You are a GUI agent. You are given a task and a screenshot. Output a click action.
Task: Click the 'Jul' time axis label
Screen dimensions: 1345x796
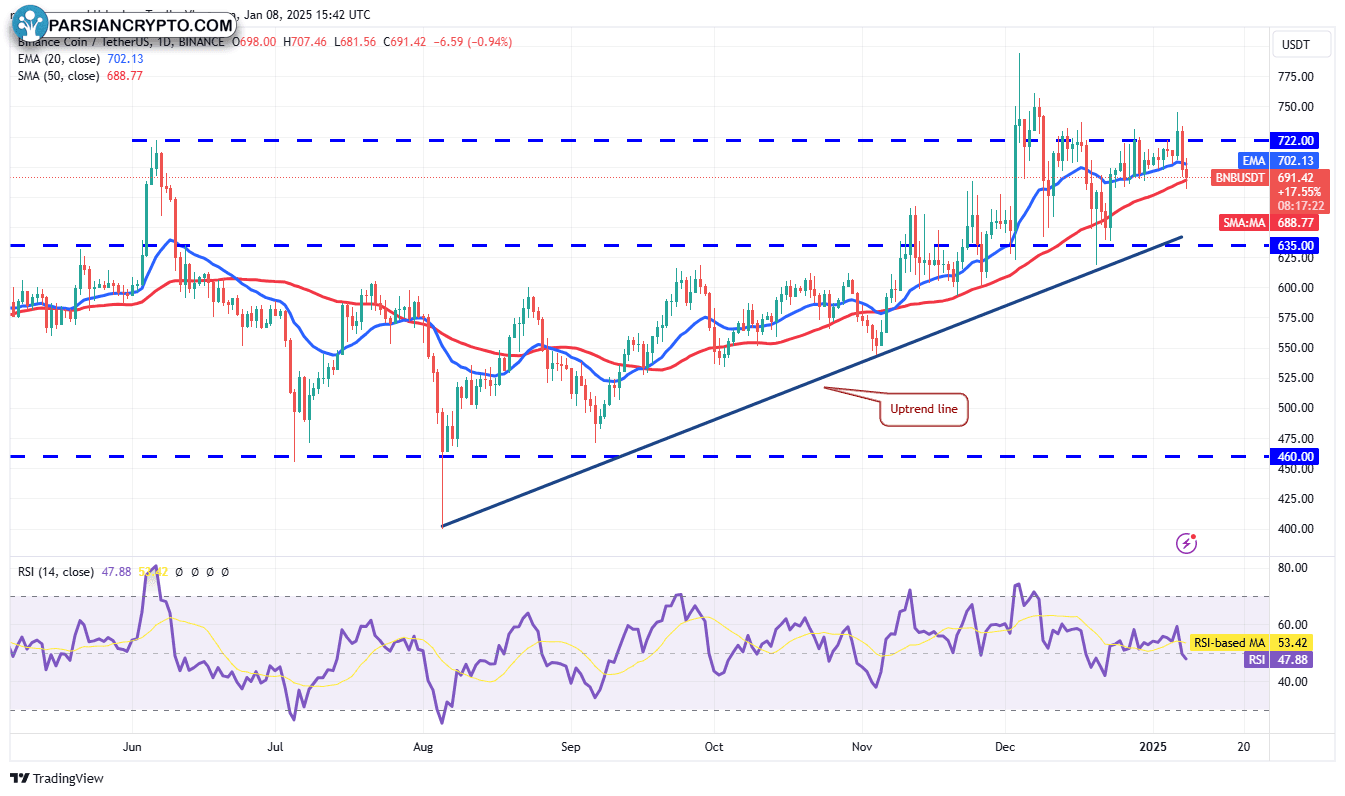277,746
